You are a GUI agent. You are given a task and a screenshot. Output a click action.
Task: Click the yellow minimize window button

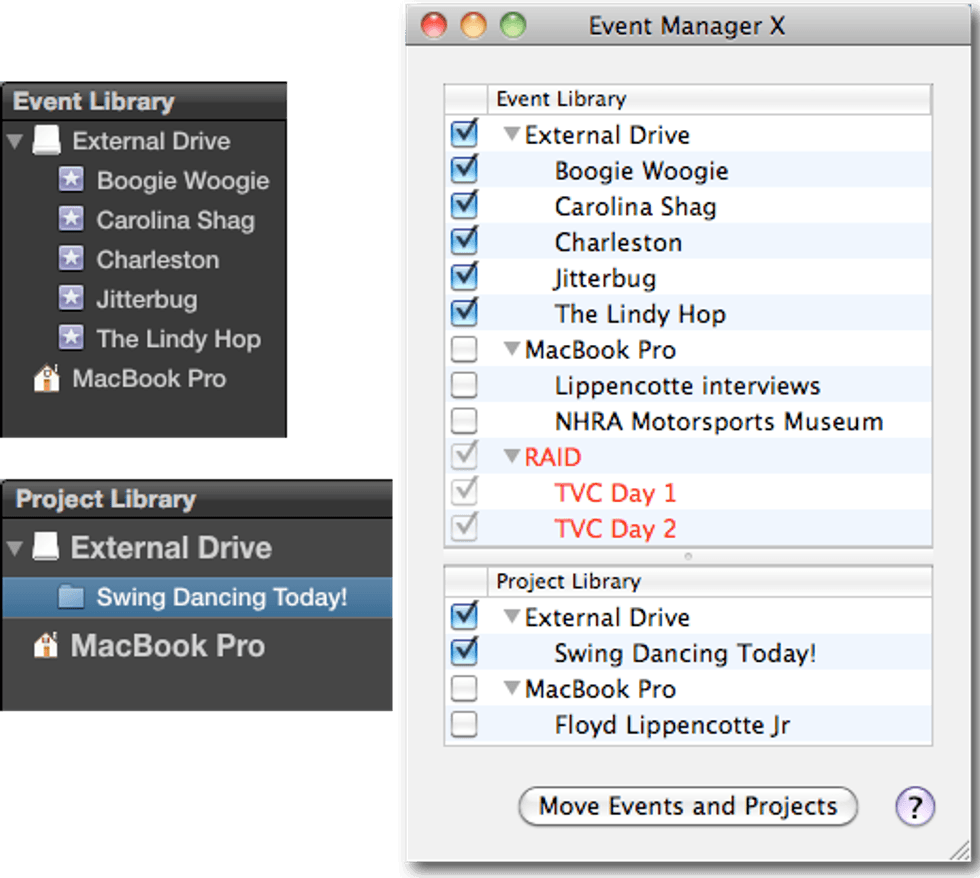click(x=473, y=26)
